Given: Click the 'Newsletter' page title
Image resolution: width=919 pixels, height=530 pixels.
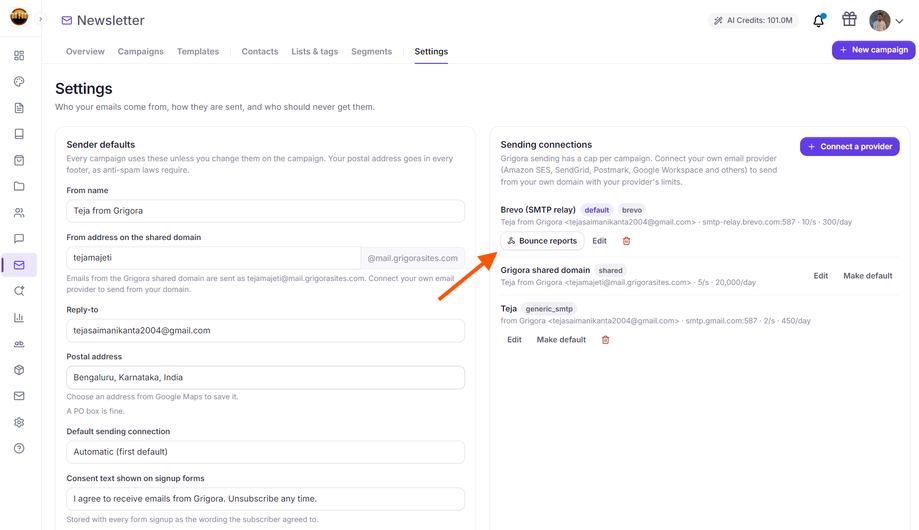Looking at the screenshot, I should 110,21.
